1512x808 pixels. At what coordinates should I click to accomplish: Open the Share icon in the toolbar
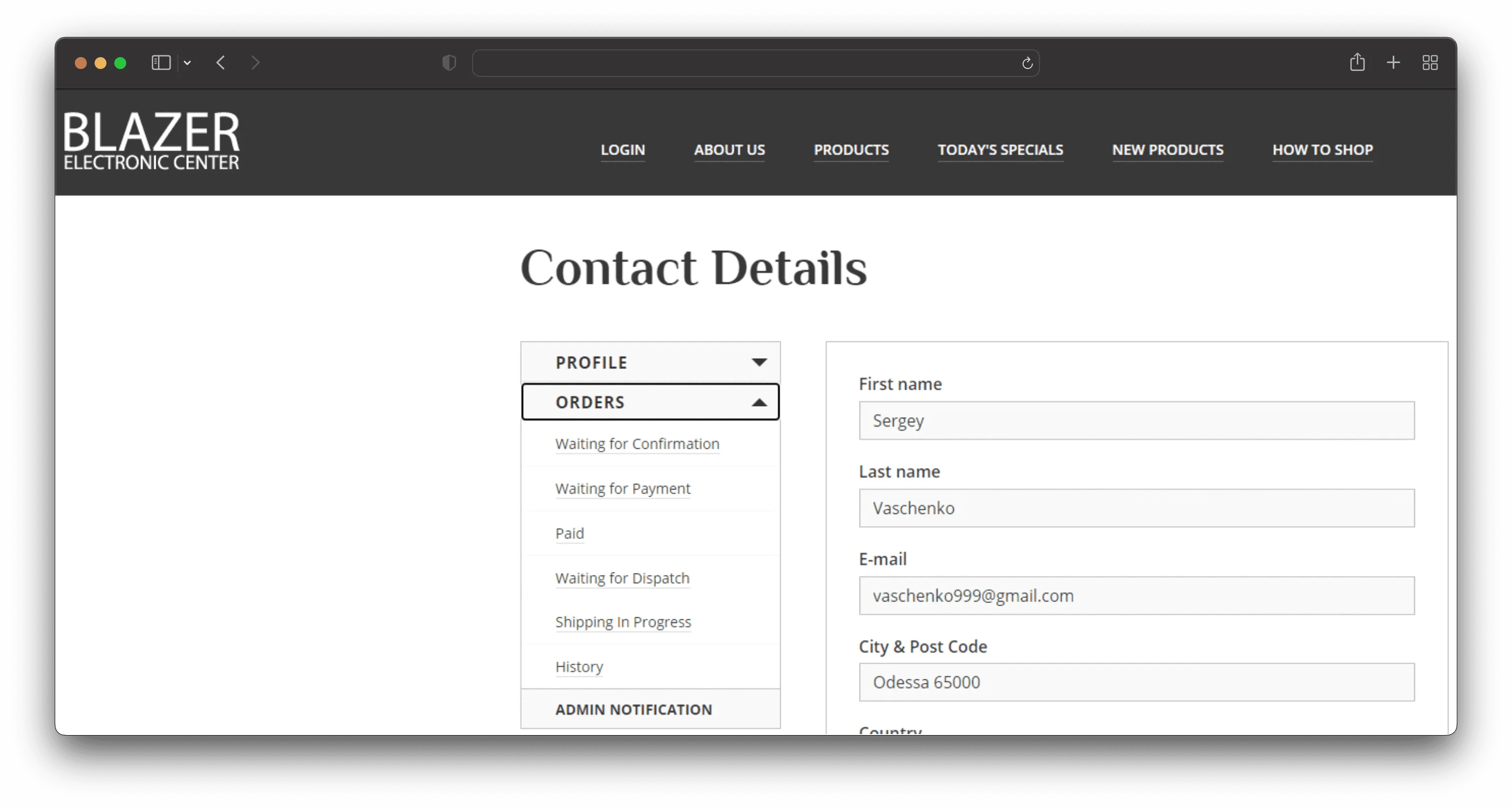pos(1357,62)
